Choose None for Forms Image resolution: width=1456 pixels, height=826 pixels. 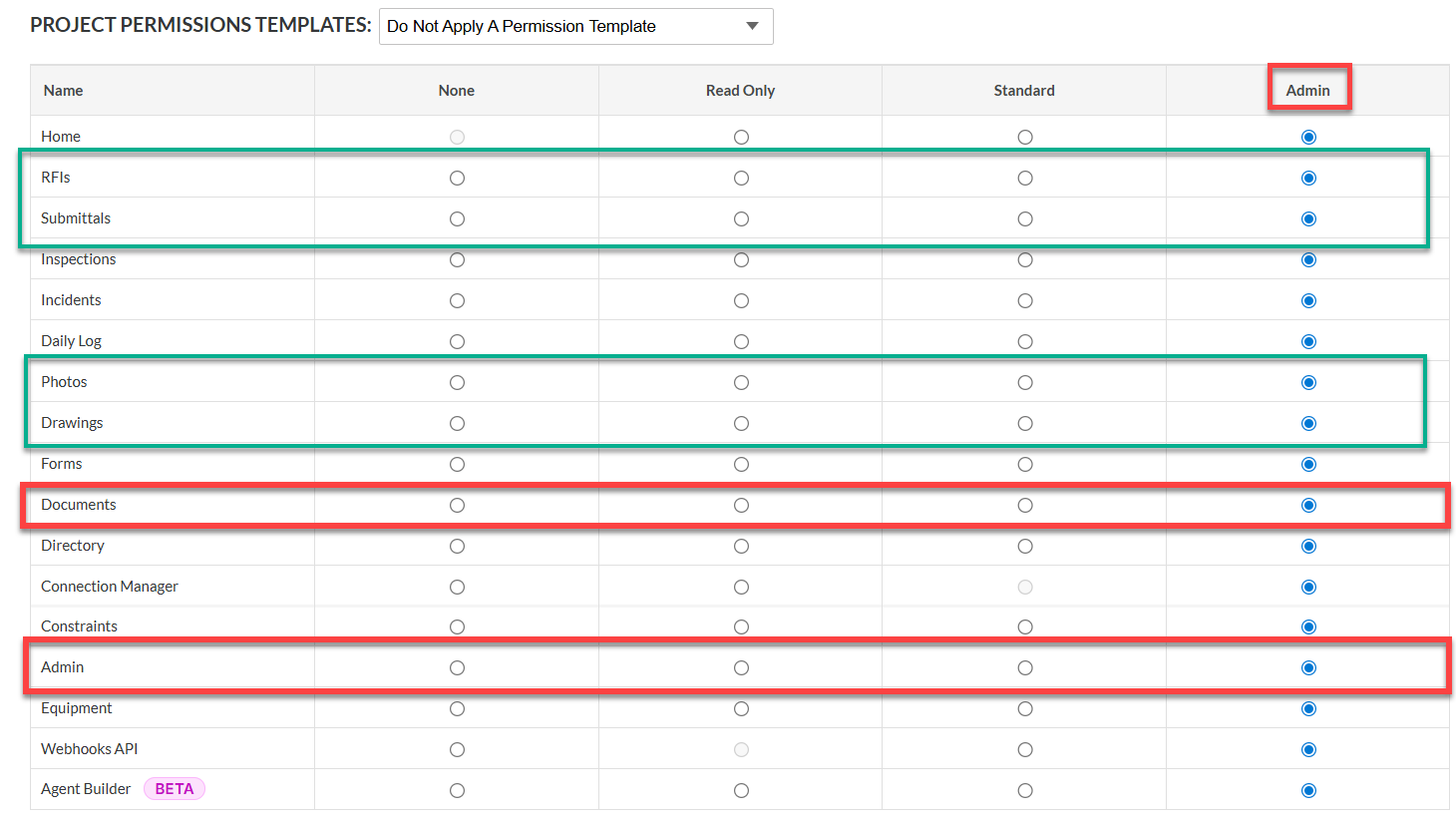[457, 465]
